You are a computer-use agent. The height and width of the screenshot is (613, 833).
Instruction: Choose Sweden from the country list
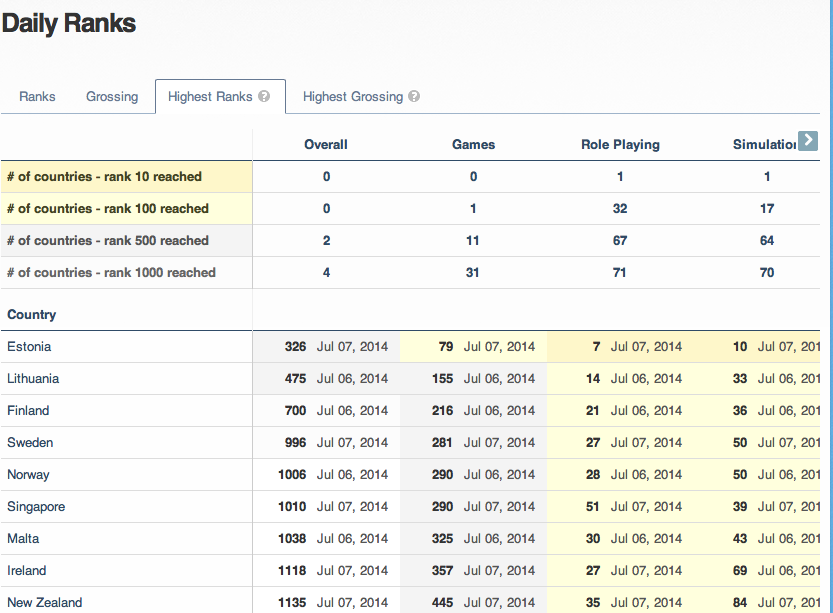30,443
